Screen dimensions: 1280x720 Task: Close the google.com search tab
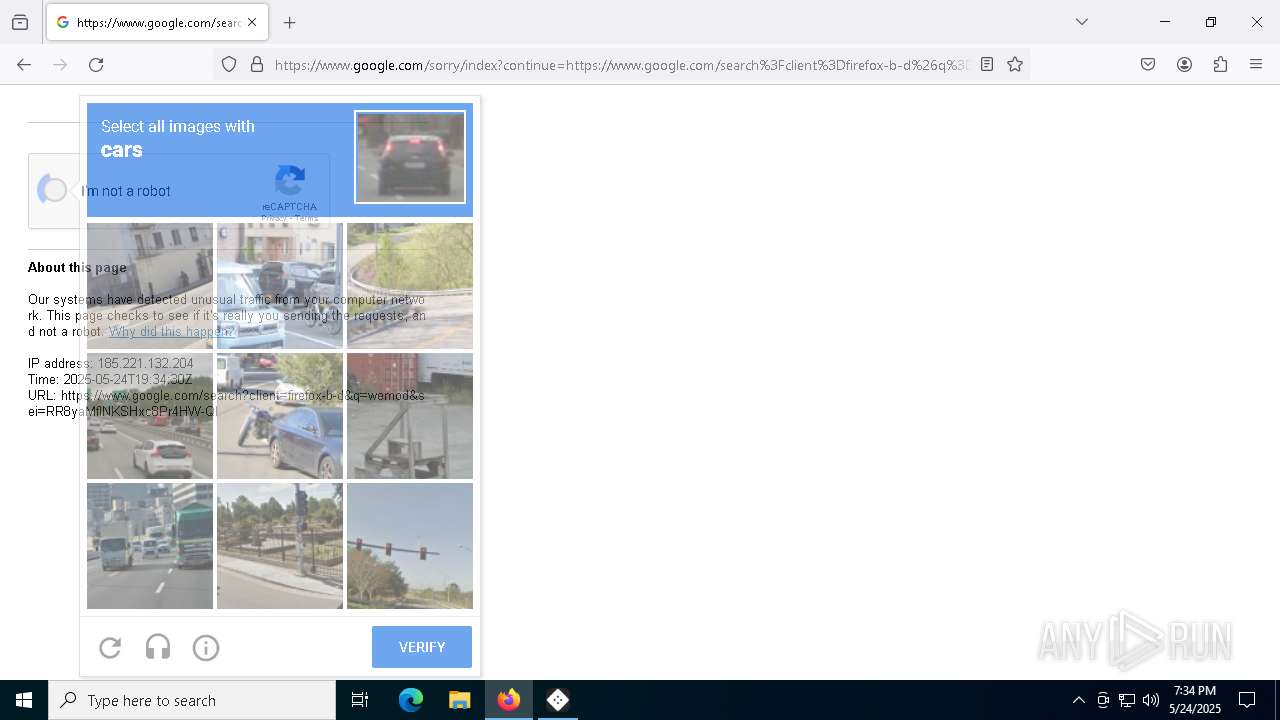(x=252, y=22)
